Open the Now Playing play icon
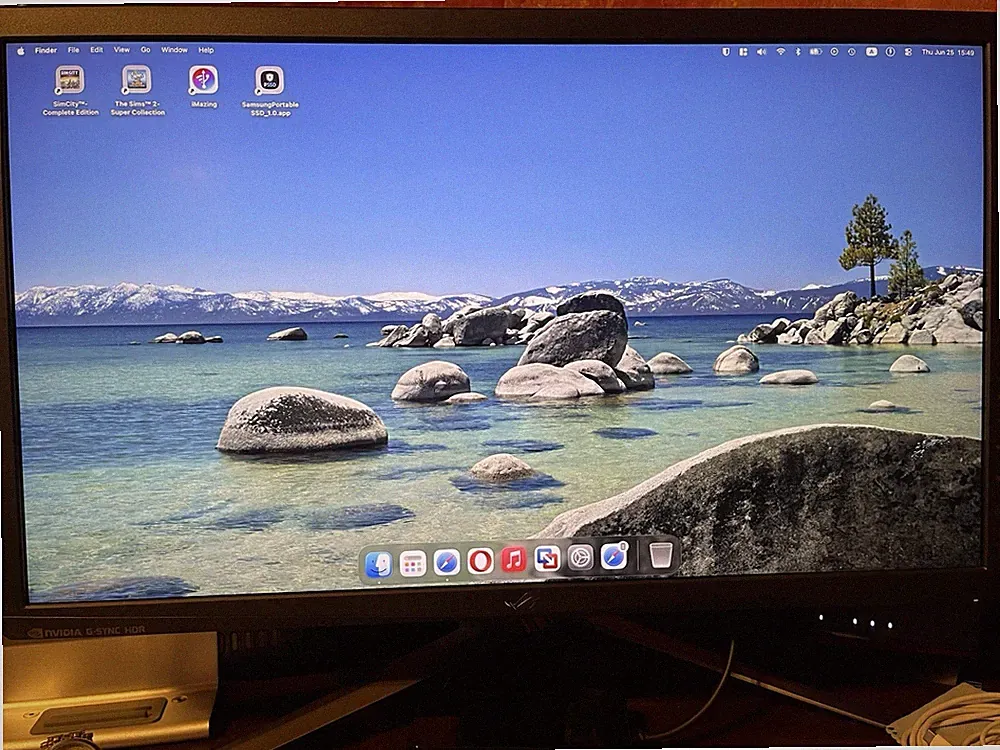Image resolution: width=1000 pixels, height=750 pixels. point(834,52)
